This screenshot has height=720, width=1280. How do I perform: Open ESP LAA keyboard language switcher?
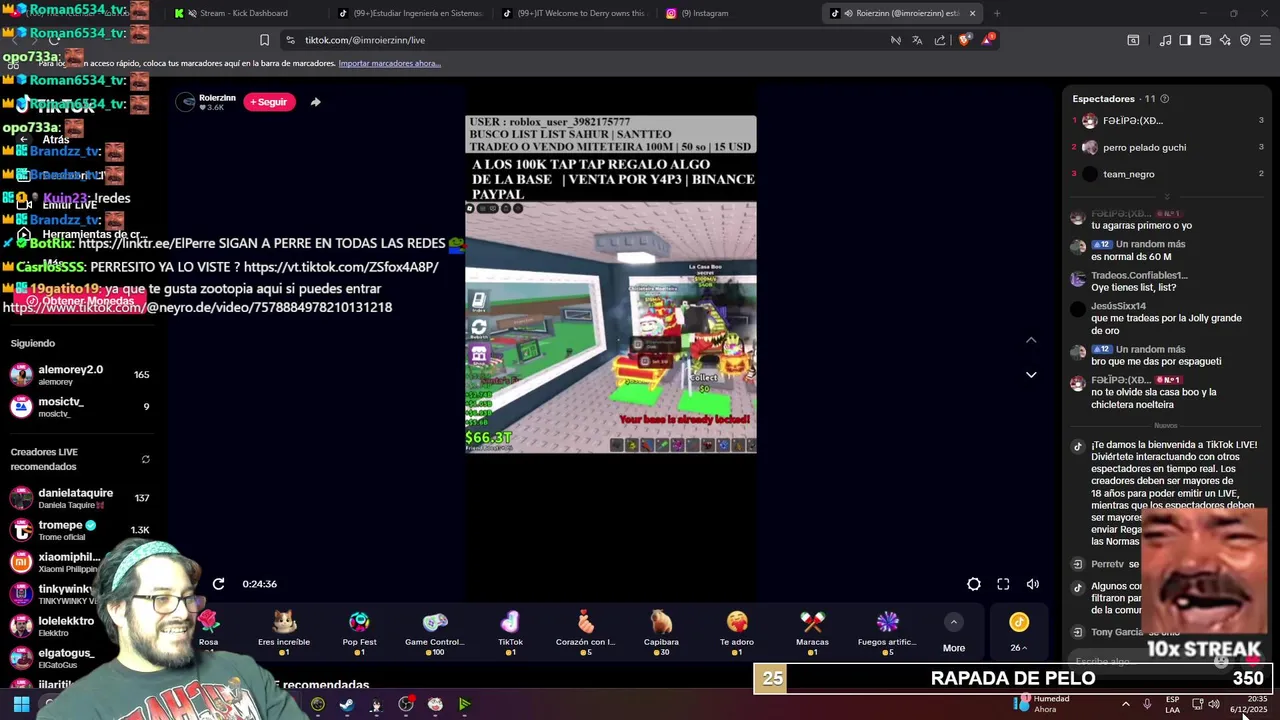[x=1173, y=704]
